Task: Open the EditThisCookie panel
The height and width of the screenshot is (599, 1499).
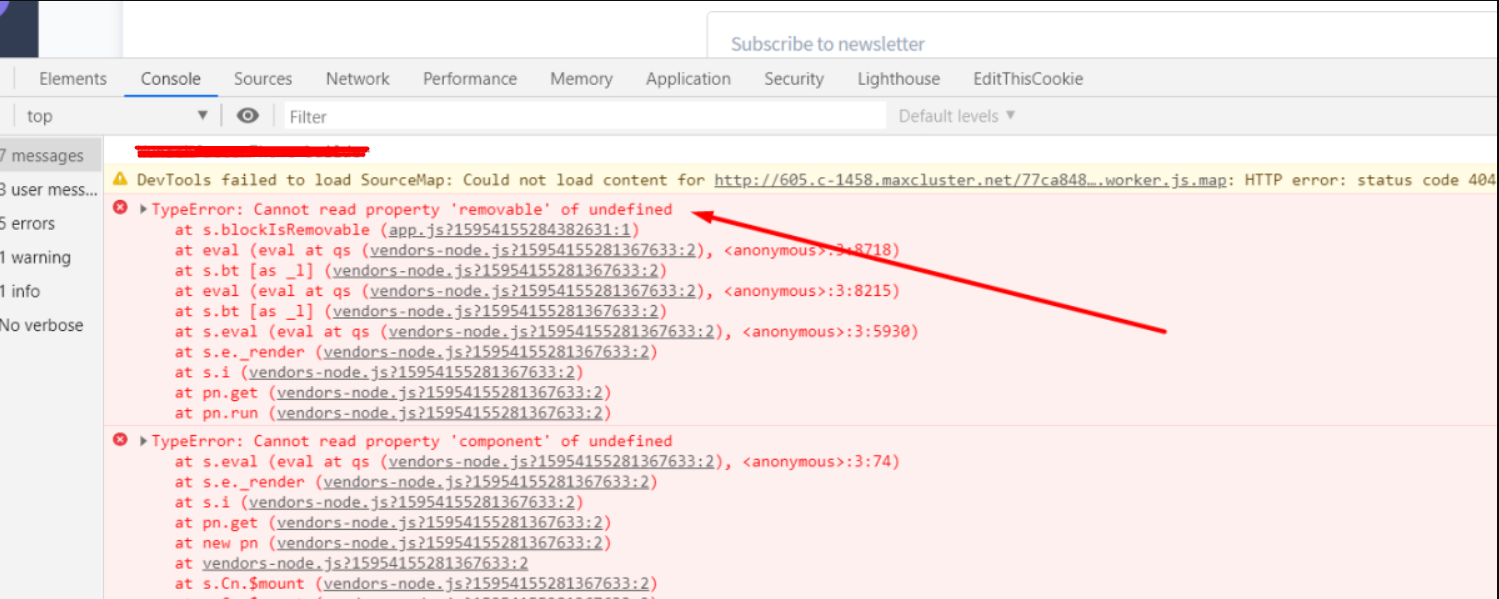Action: [x=1027, y=78]
